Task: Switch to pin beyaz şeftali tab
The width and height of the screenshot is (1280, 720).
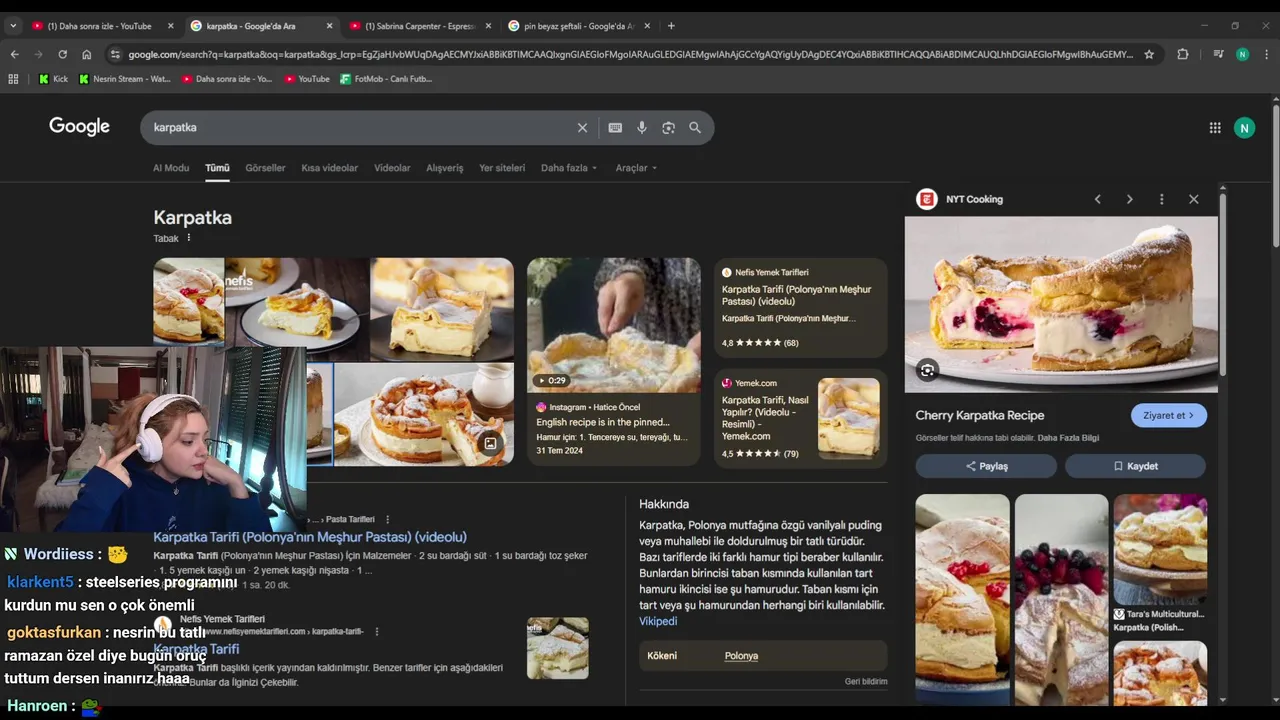Action: 577,26
